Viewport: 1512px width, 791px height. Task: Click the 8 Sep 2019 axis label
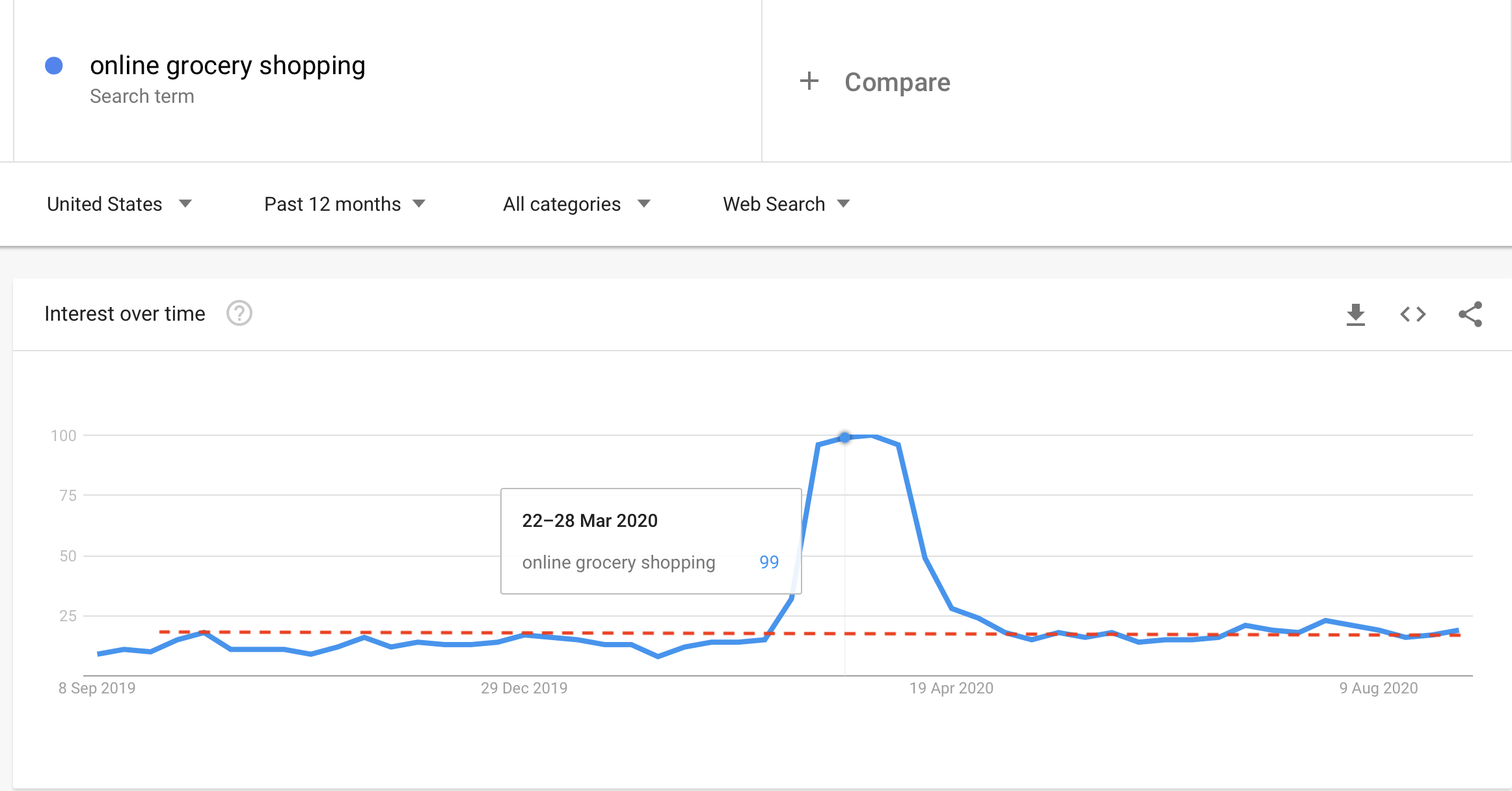(97, 688)
